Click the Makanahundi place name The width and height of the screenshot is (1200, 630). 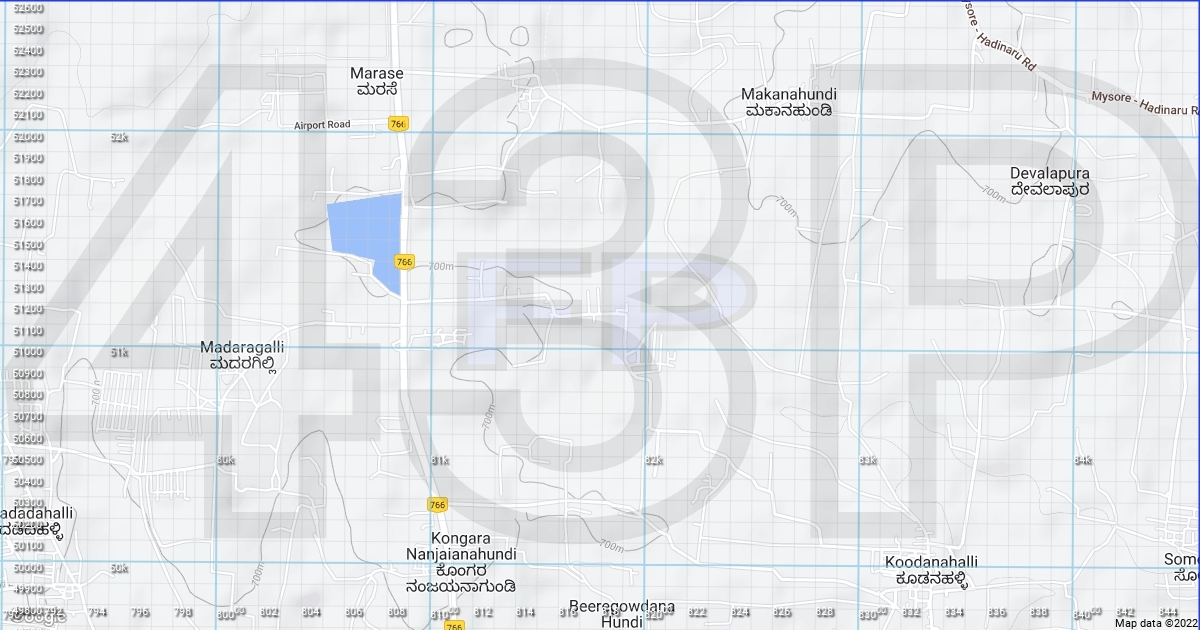(x=788, y=102)
